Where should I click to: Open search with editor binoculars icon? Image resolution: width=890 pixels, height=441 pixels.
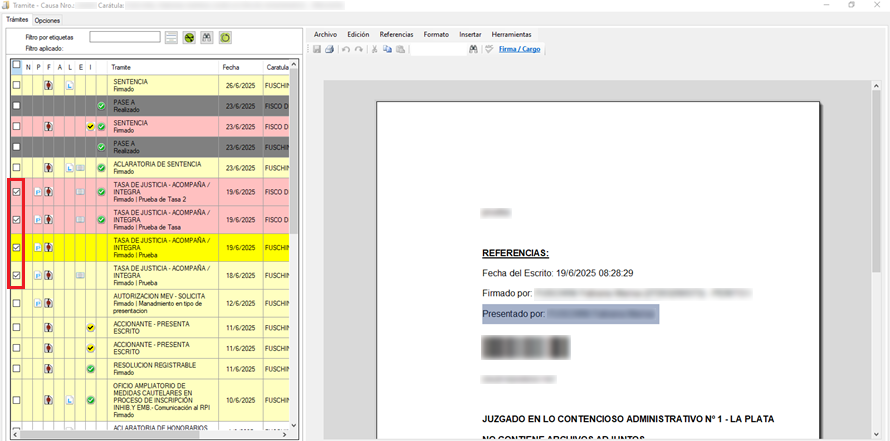(x=473, y=49)
